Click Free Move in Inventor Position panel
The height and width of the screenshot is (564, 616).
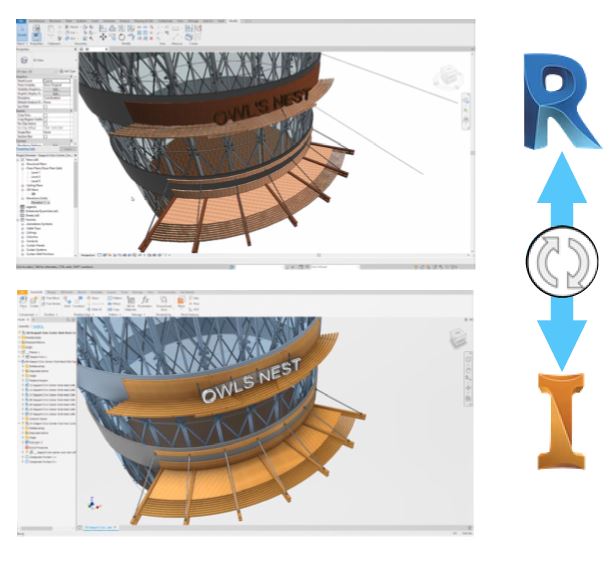(x=51, y=298)
